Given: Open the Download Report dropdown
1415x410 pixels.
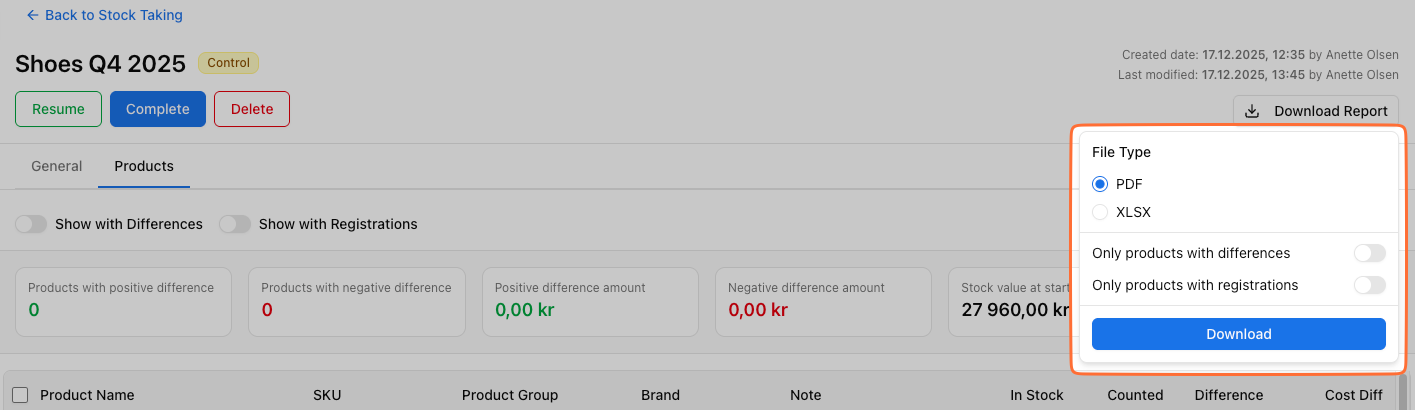Looking at the screenshot, I should coord(1316,111).
